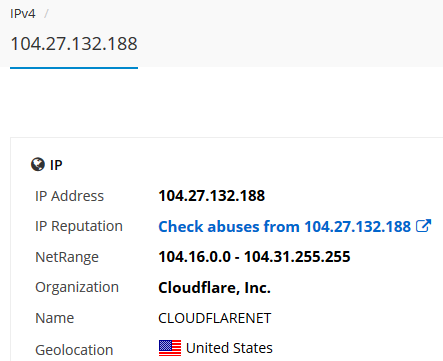Click the IP section heading text

(56, 165)
